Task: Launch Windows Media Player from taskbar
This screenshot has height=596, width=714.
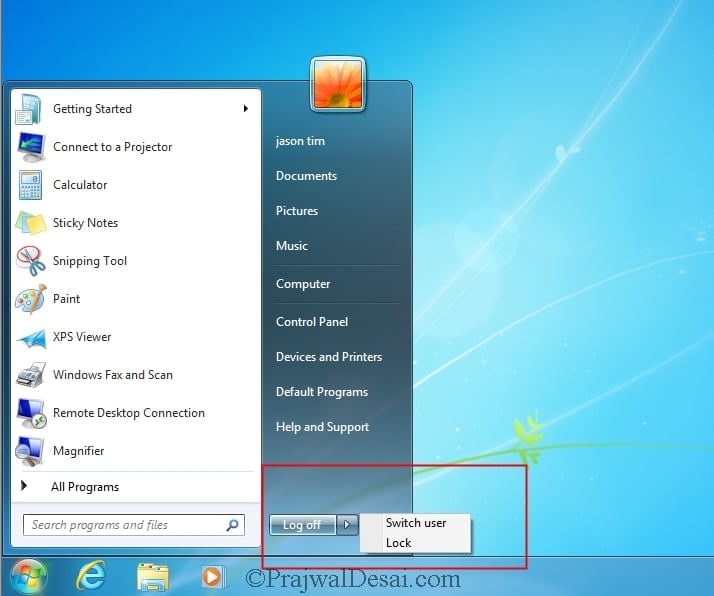Action: coord(213,577)
